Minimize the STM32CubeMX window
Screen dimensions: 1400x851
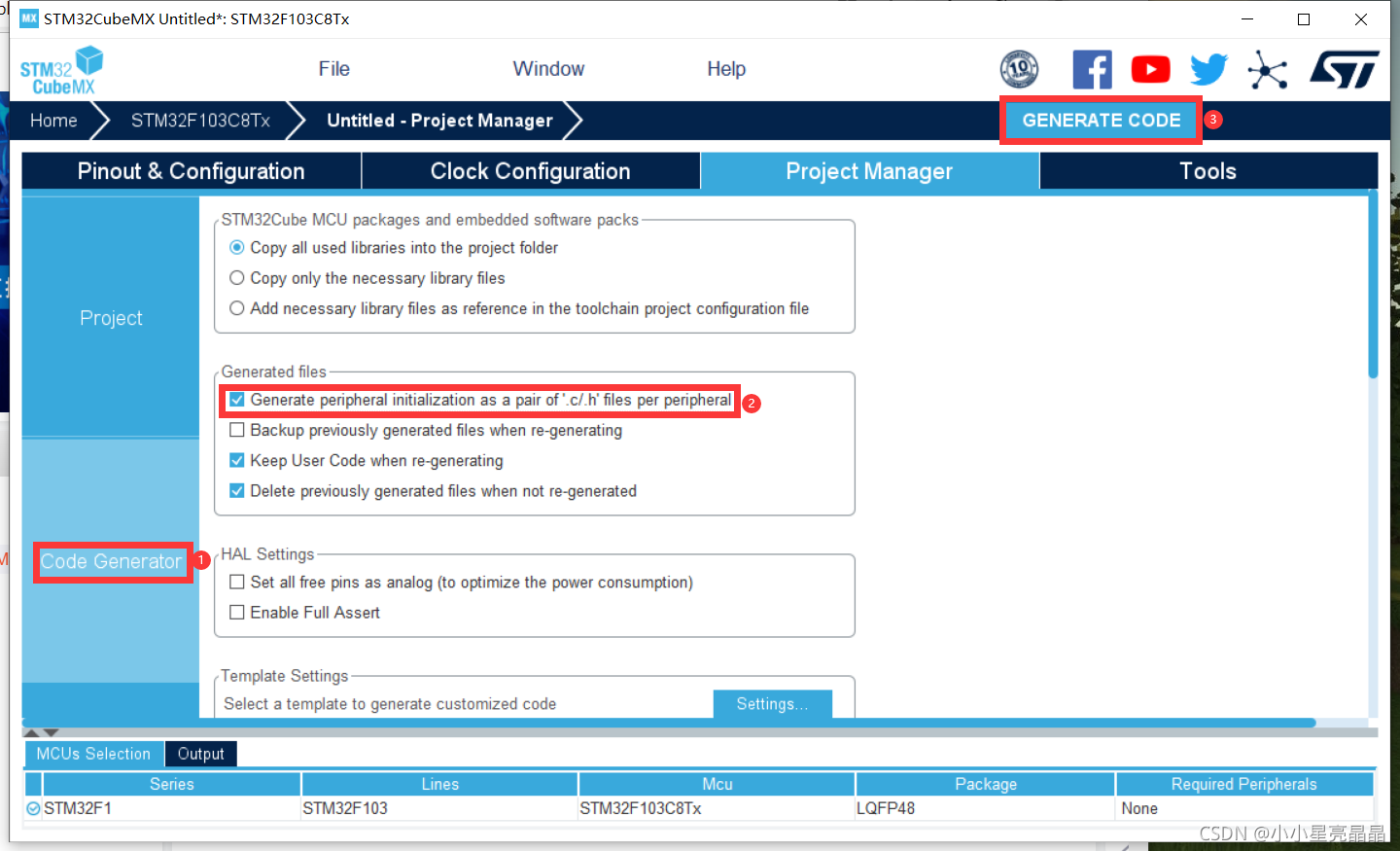point(1247,18)
